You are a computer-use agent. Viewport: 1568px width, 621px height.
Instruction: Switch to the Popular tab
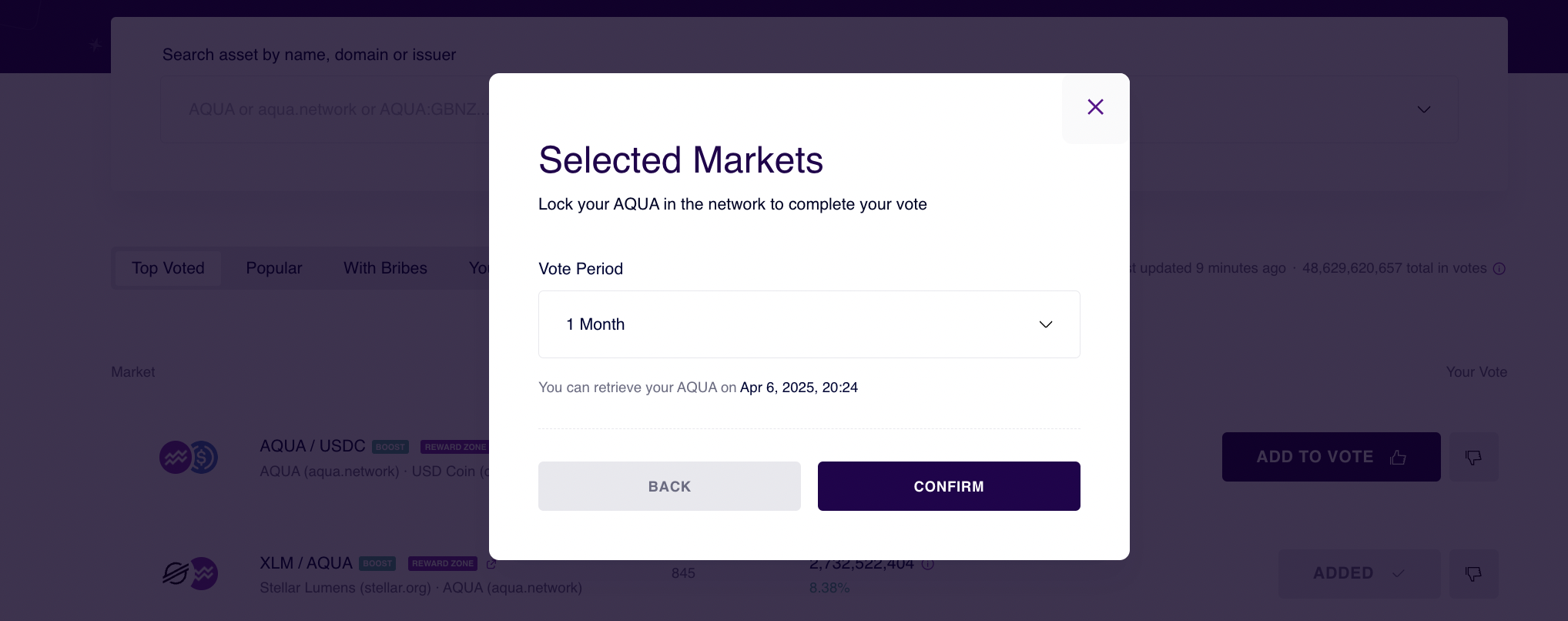point(274,268)
